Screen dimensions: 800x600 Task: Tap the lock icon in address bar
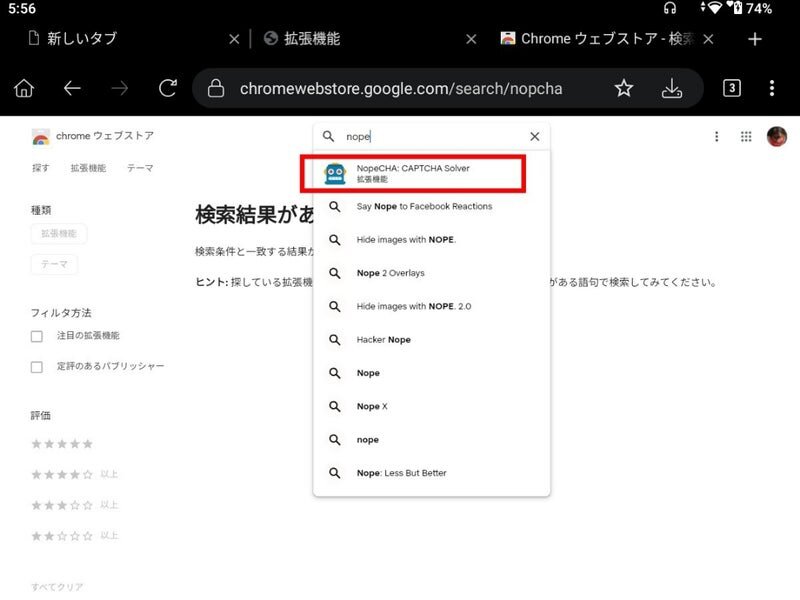[216, 88]
